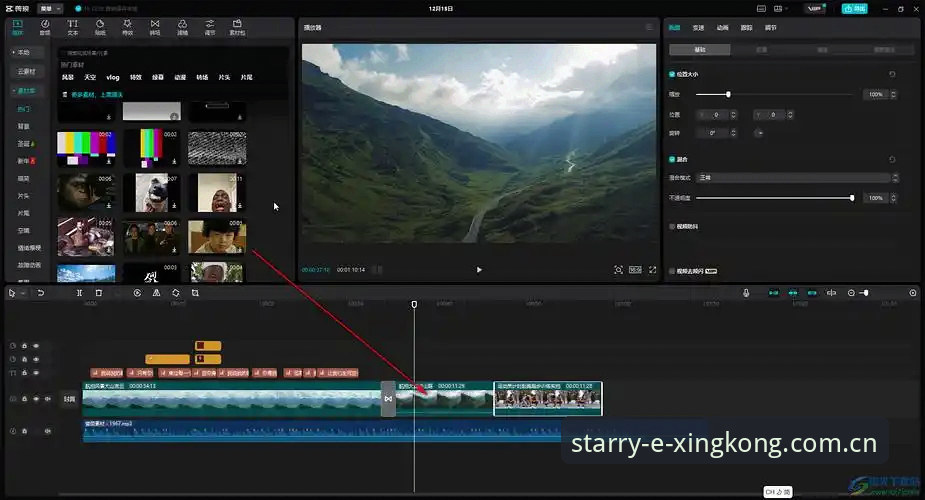Click the Undo arrow in timeline toolbar
The width and height of the screenshot is (925, 500).
click(41, 293)
